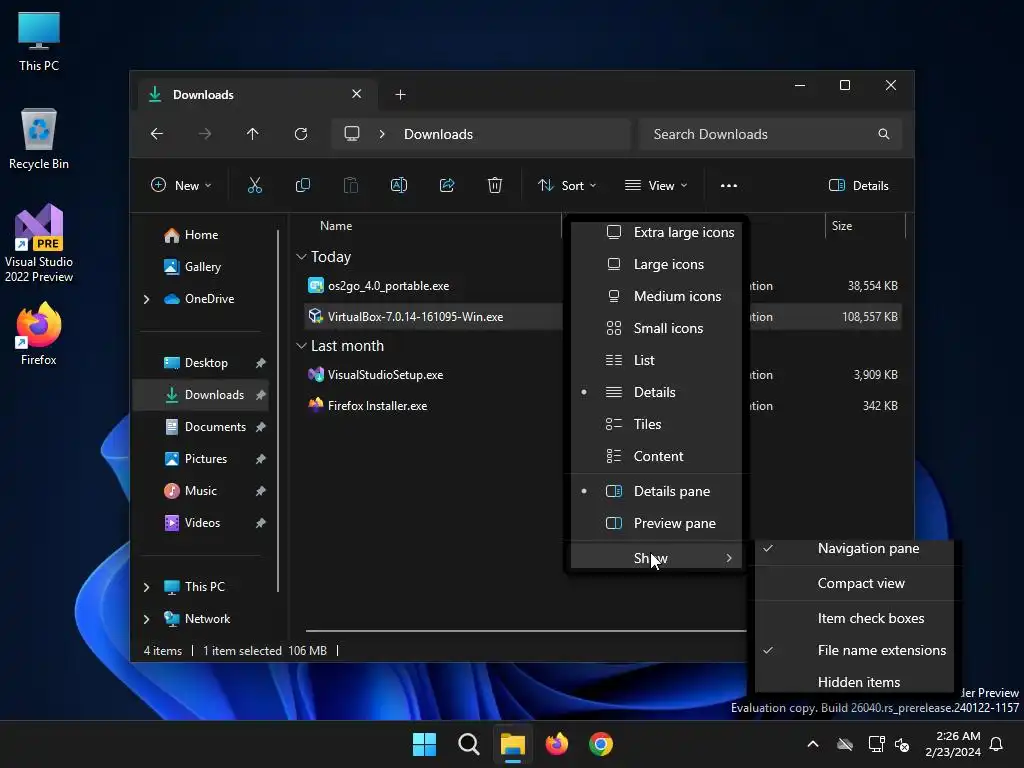Click the pin icon beside Music
1024x768 pixels.
[261, 491]
